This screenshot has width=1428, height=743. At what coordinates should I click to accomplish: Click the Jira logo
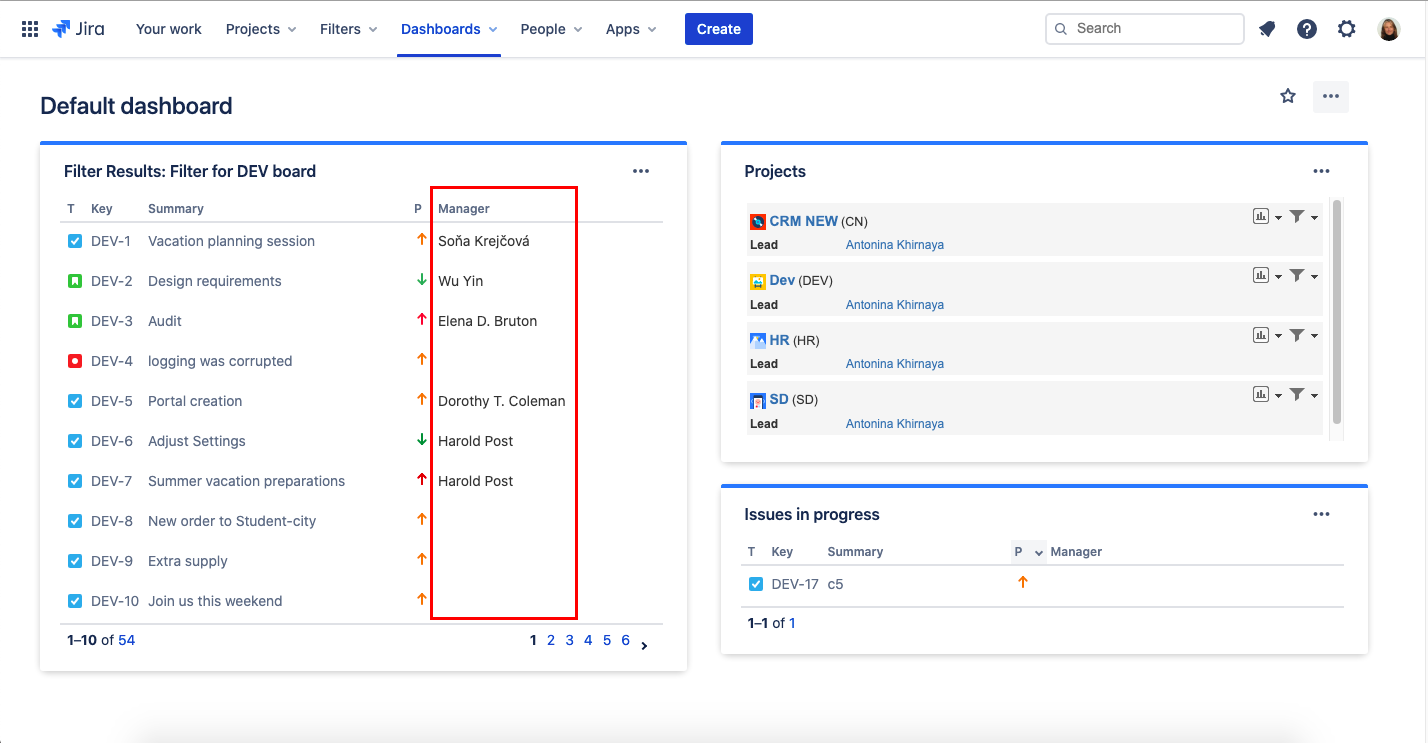point(78,29)
